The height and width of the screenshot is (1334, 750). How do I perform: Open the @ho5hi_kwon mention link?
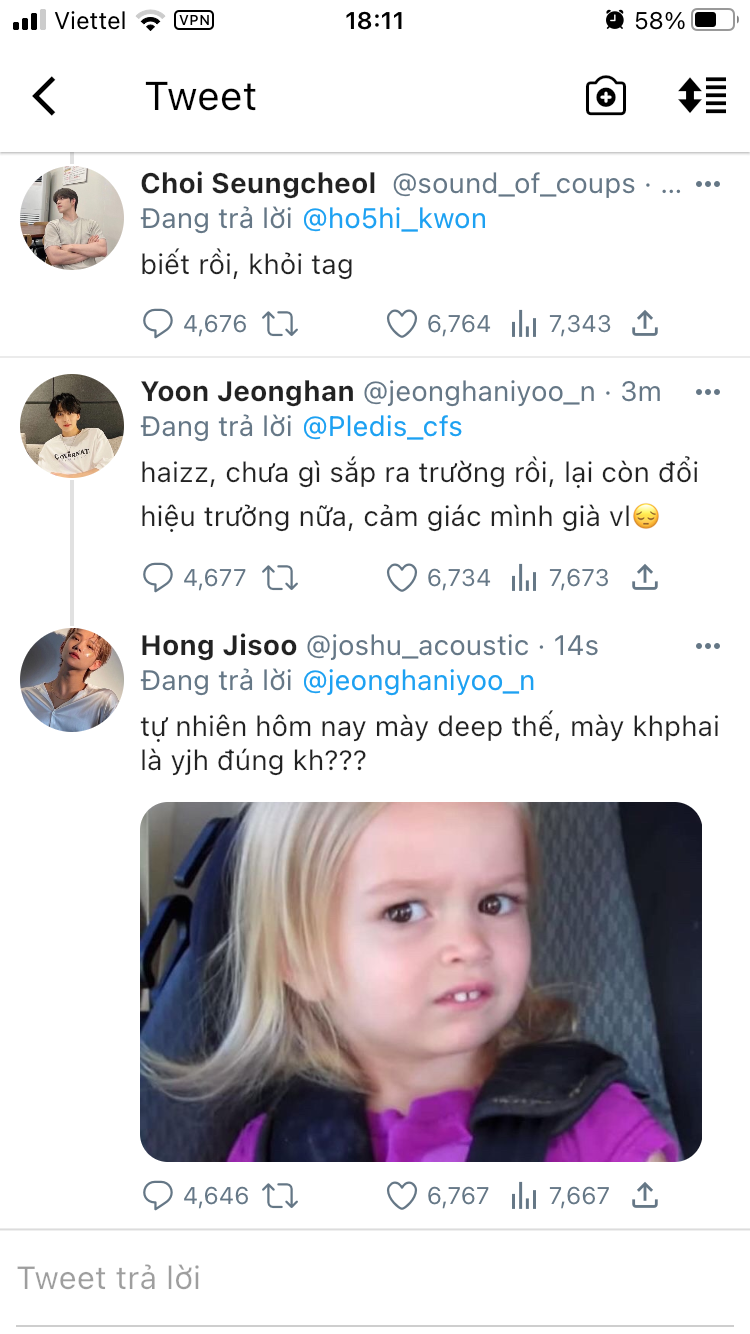tap(393, 219)
